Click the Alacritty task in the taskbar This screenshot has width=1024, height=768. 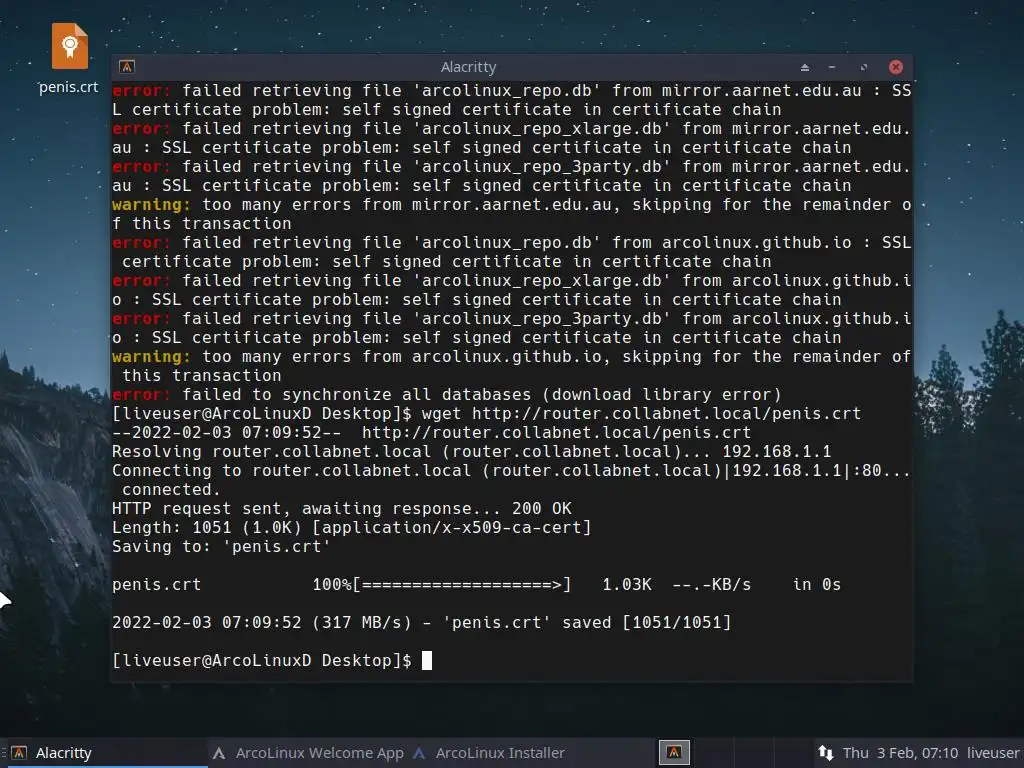pos(108,753)
